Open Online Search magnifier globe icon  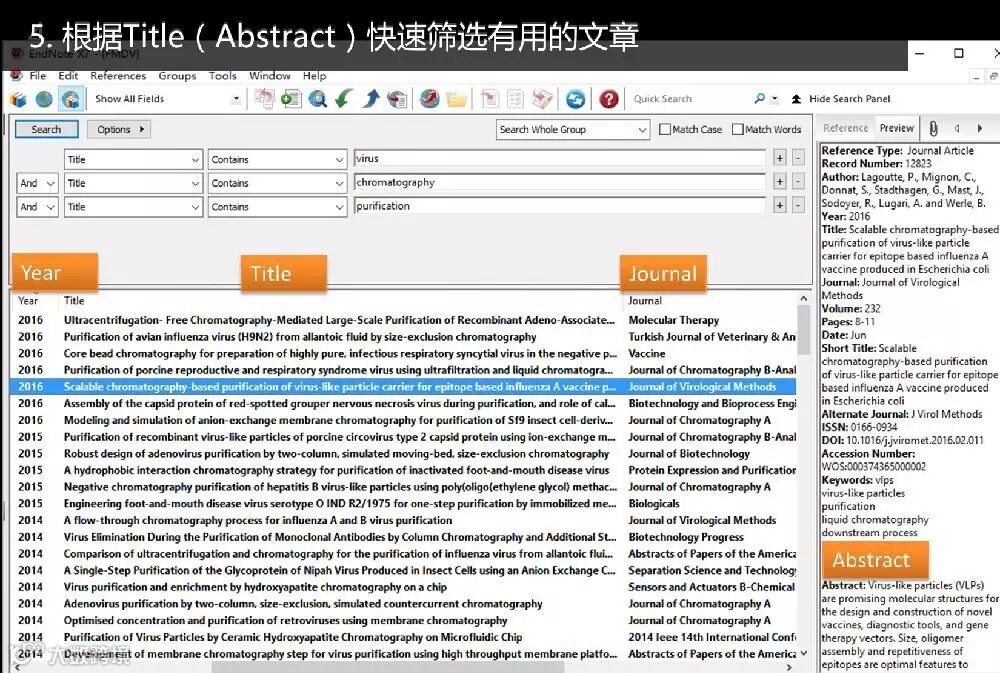(318, 99)
